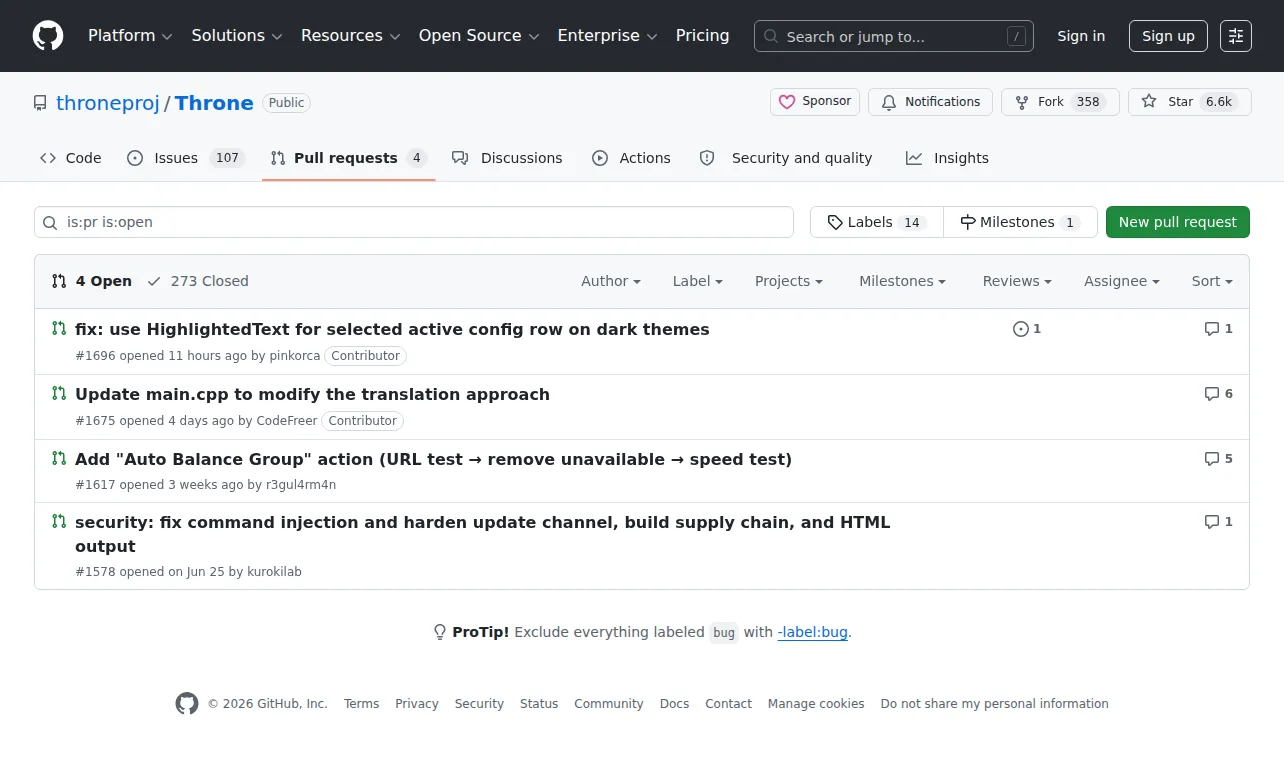Click the heart Sponsor button
Image resolution: width=1284 pixels, height=757 pixels.
(815, 102)
